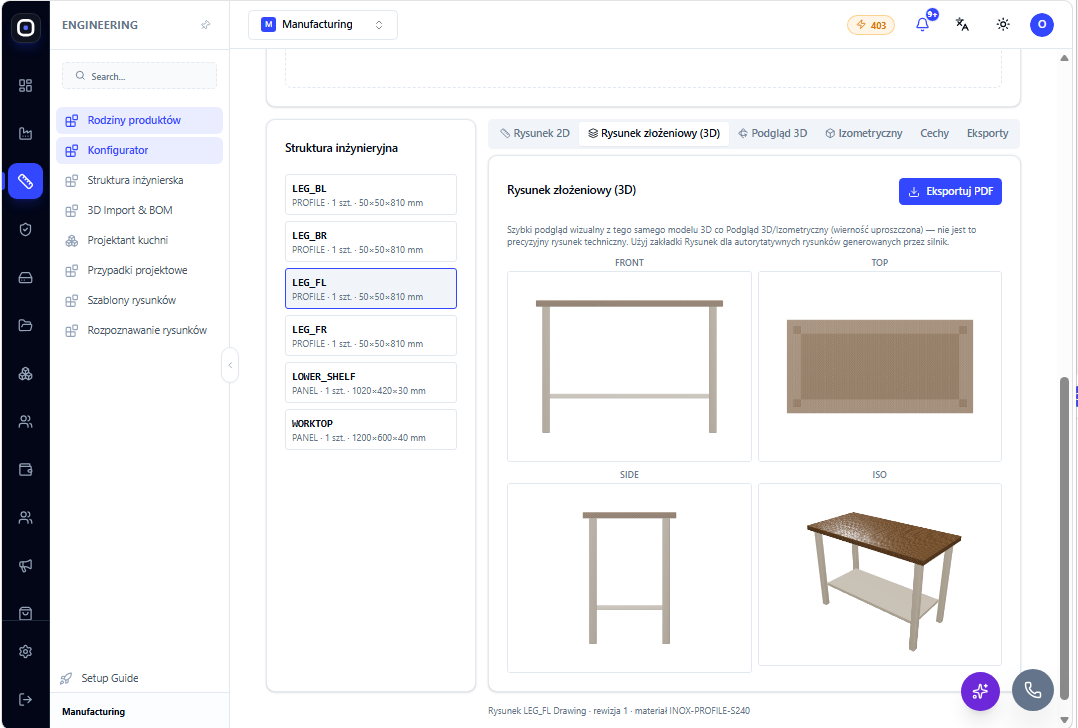
Task: Select the LEG_FL part
Action: tap(371, 289)
